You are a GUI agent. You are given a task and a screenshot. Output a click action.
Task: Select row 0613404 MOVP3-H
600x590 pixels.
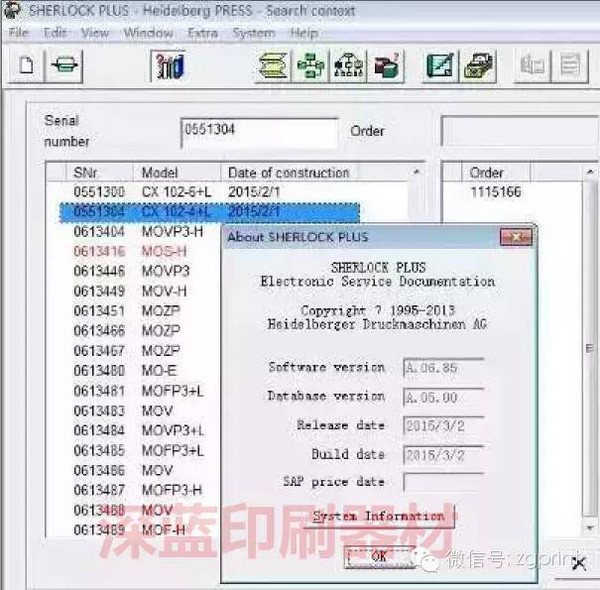(138, 231)
